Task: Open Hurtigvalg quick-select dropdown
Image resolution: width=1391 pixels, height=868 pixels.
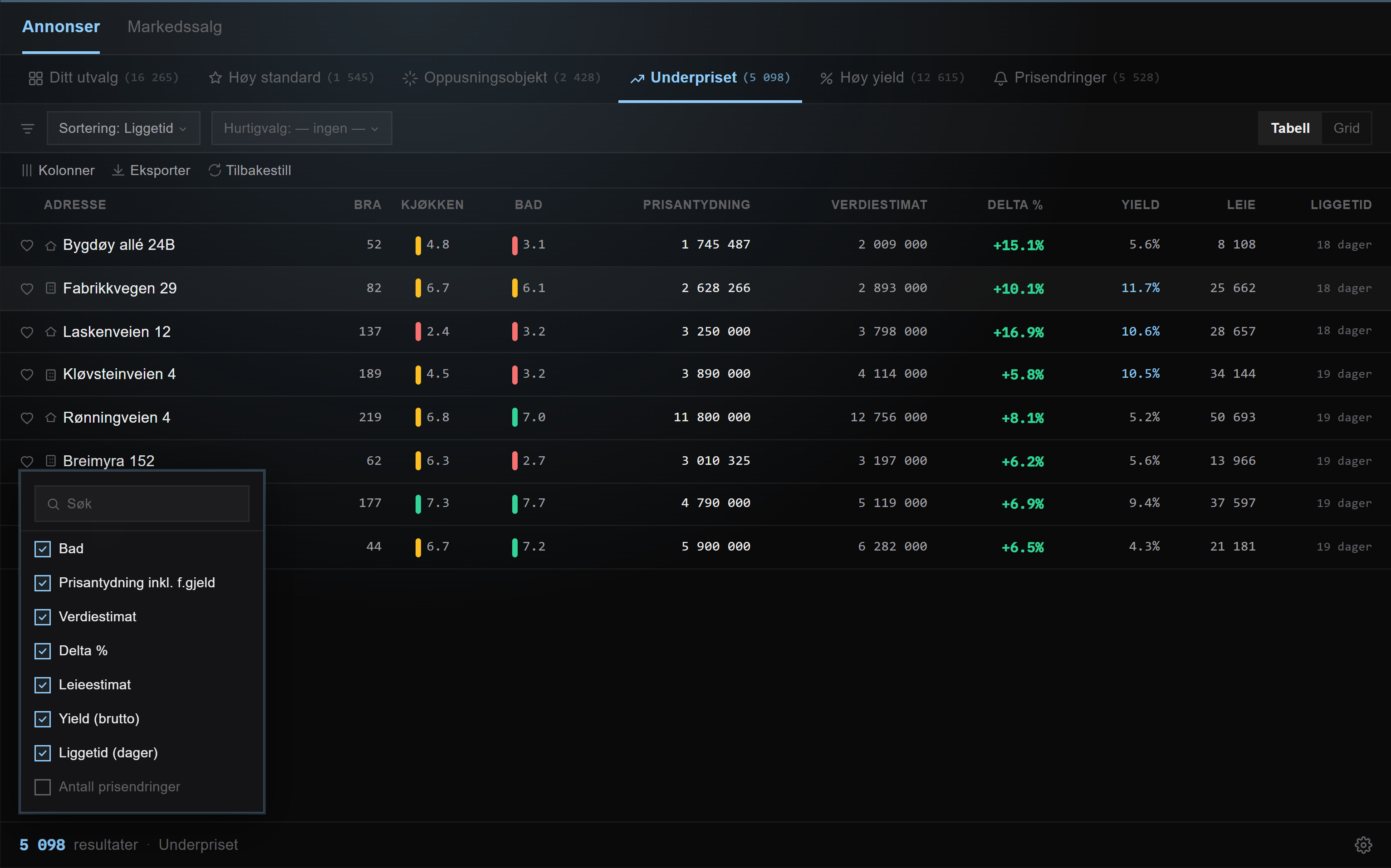Action: pos(302,128)
